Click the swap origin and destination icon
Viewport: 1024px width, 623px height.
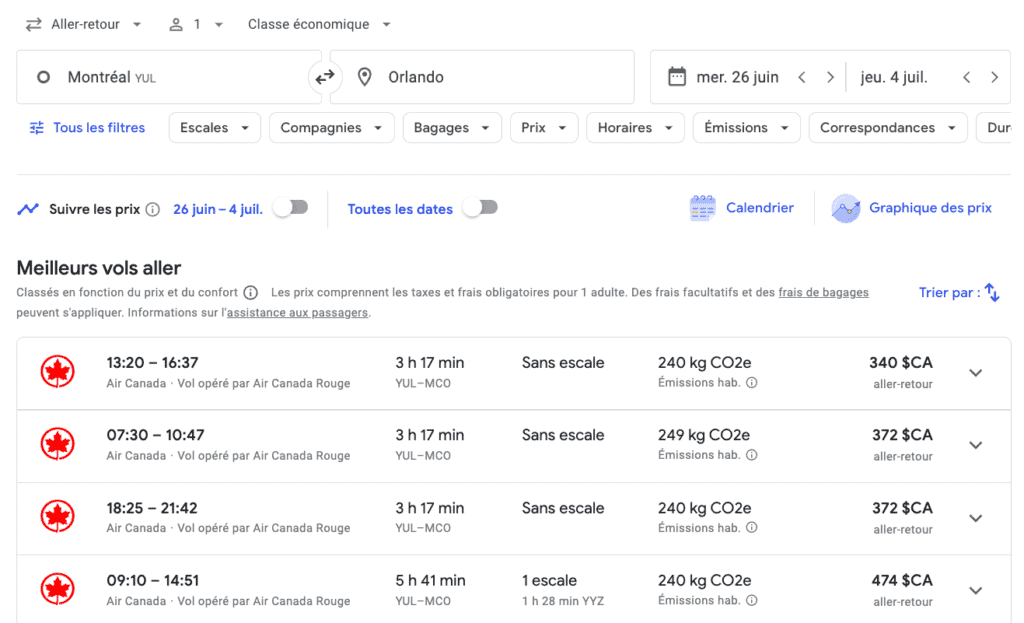tap(325, 77)
